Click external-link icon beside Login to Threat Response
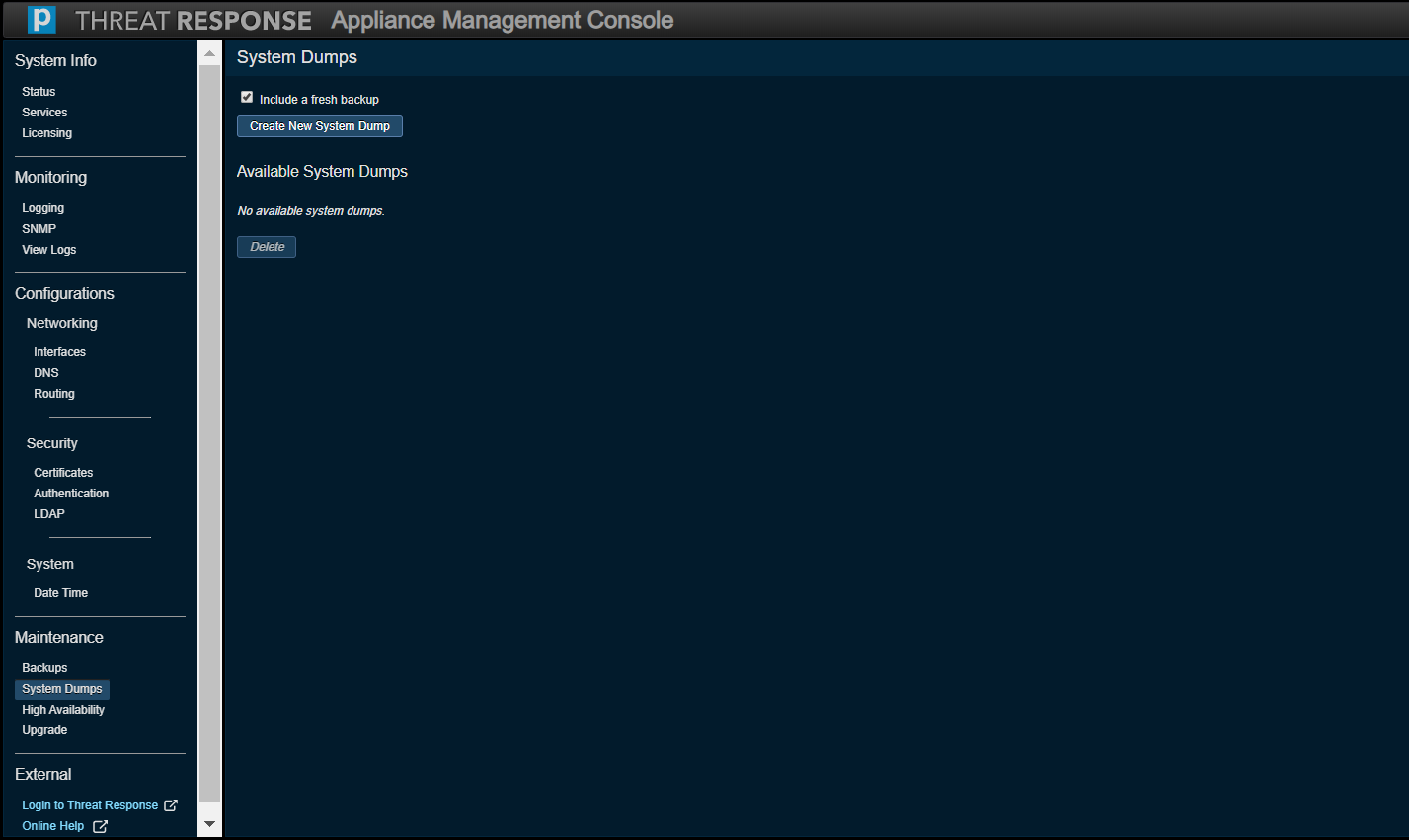The image size is (1409, 840). coord(171,805)
